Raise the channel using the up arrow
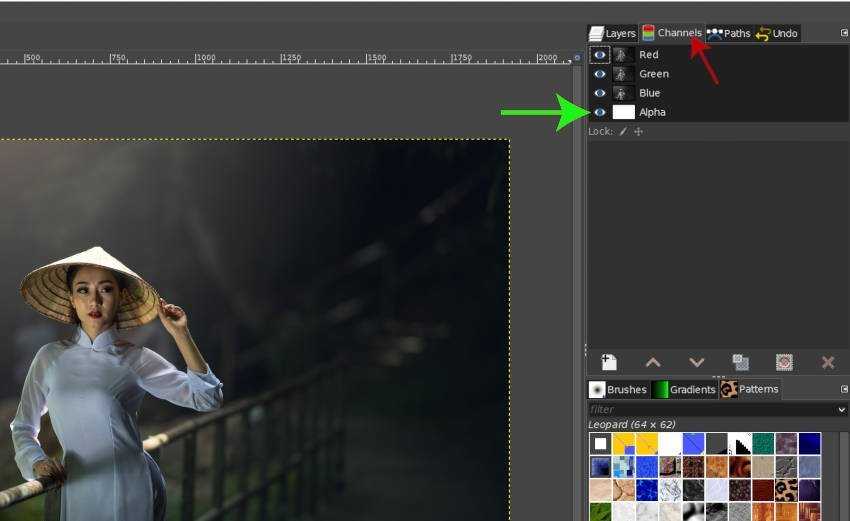The height and width of the screenshot is (521, 850). (653, 362)
